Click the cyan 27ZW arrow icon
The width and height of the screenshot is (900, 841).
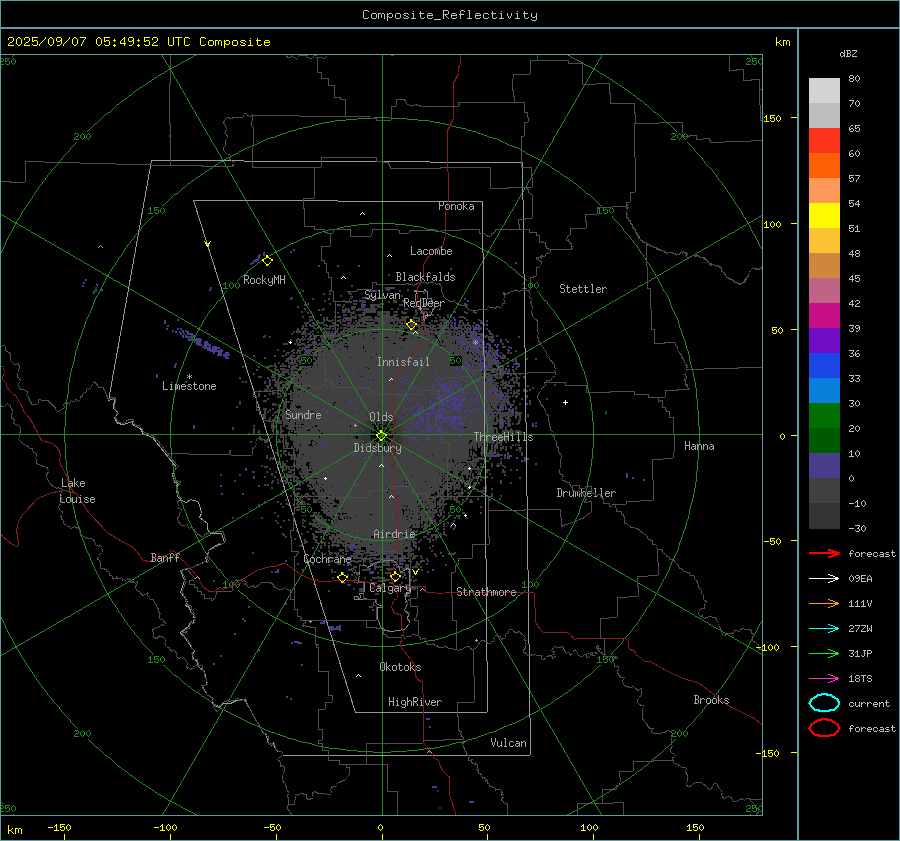pyautogui.click(x=824, y=629)
